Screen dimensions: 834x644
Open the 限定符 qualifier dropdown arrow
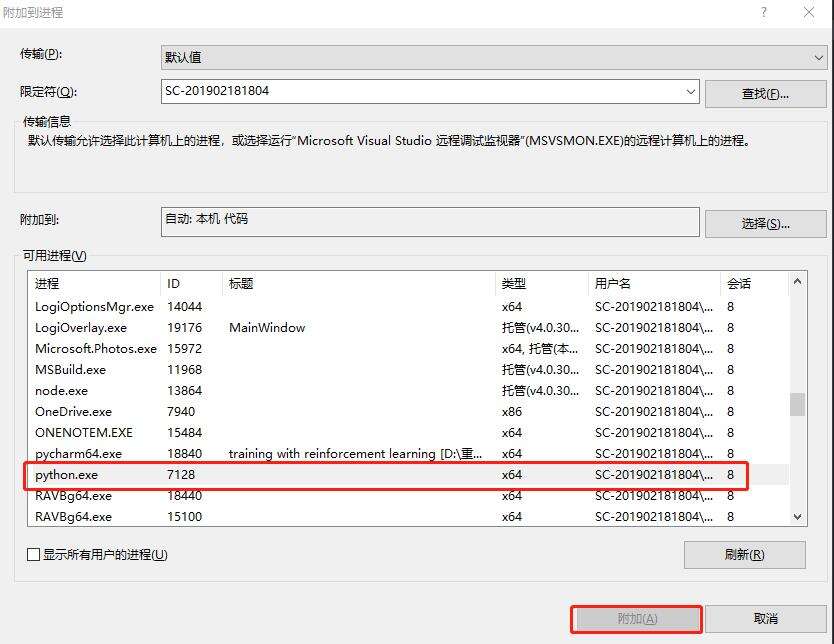[696, 91]
